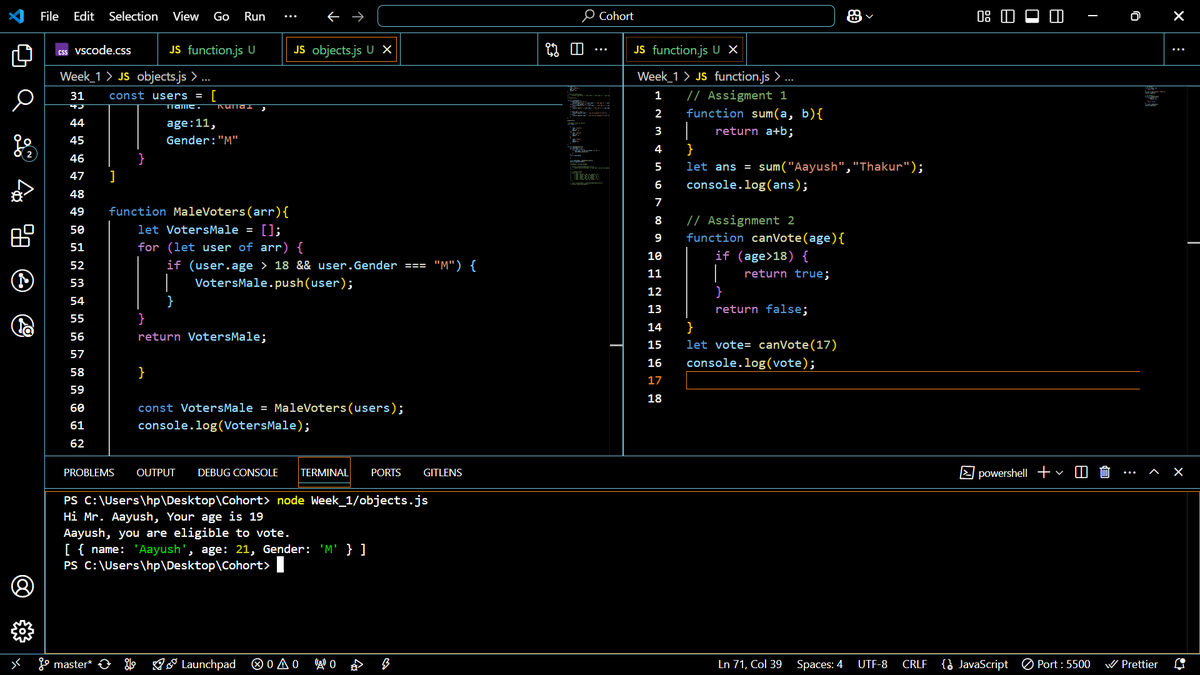Open terminal panel More Actions ellipsis

pyautogui.click(x=1129, y=472)
